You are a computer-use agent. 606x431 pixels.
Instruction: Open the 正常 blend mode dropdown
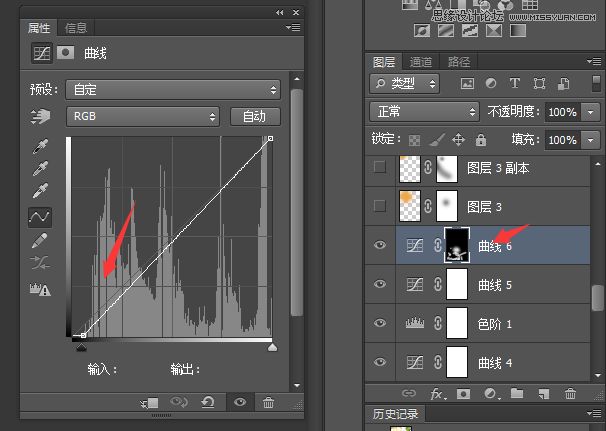coord(424,112)
